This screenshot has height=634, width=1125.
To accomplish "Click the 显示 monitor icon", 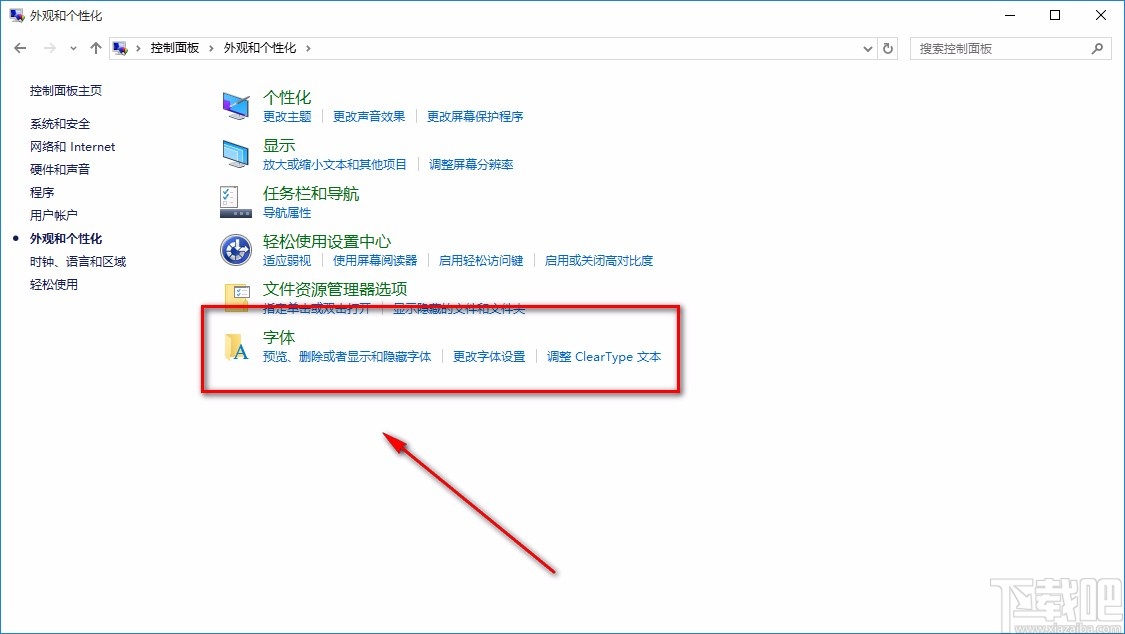I will pos(235,152).
